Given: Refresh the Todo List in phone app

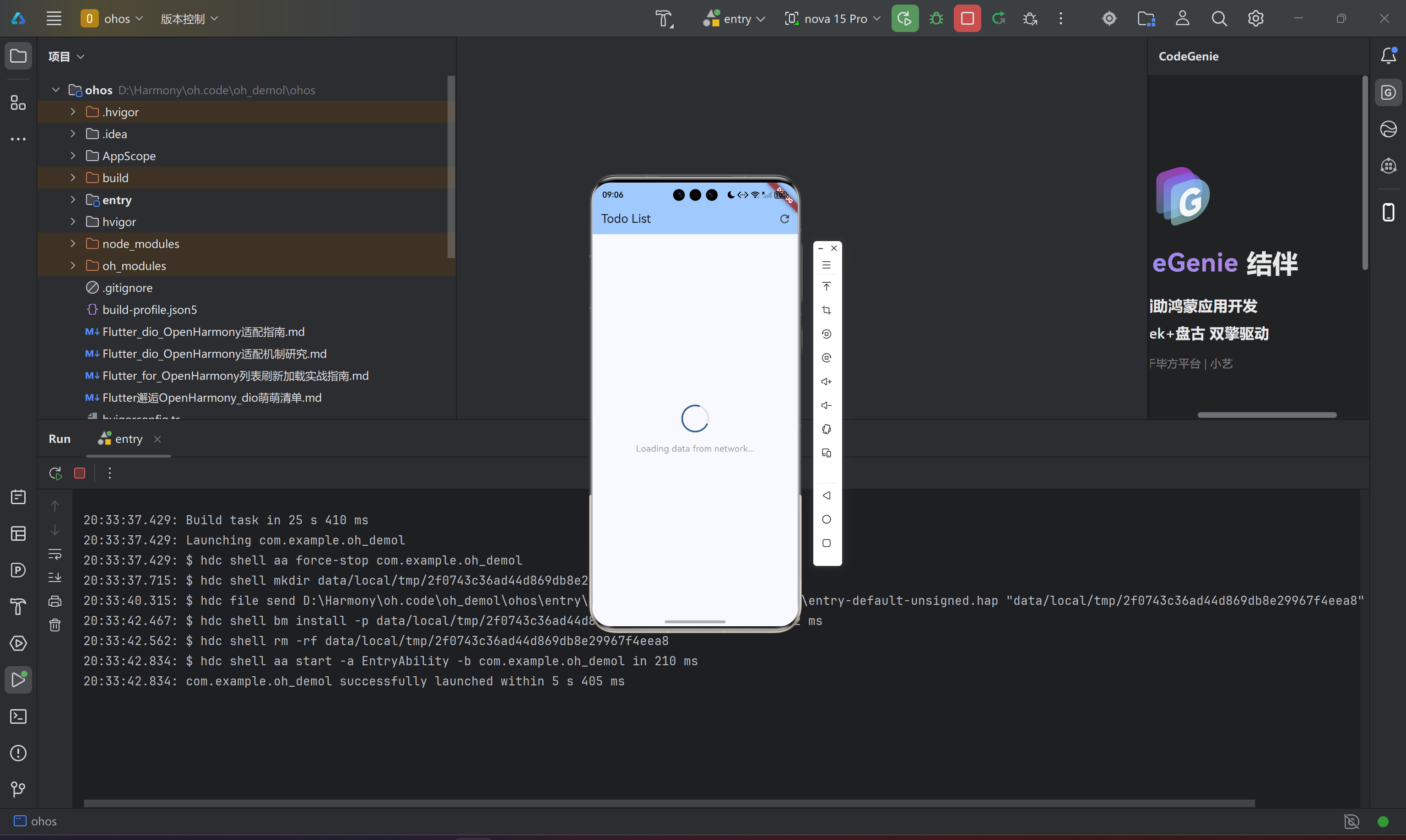Looking at the screenshot, I should [x=784, y=219].
